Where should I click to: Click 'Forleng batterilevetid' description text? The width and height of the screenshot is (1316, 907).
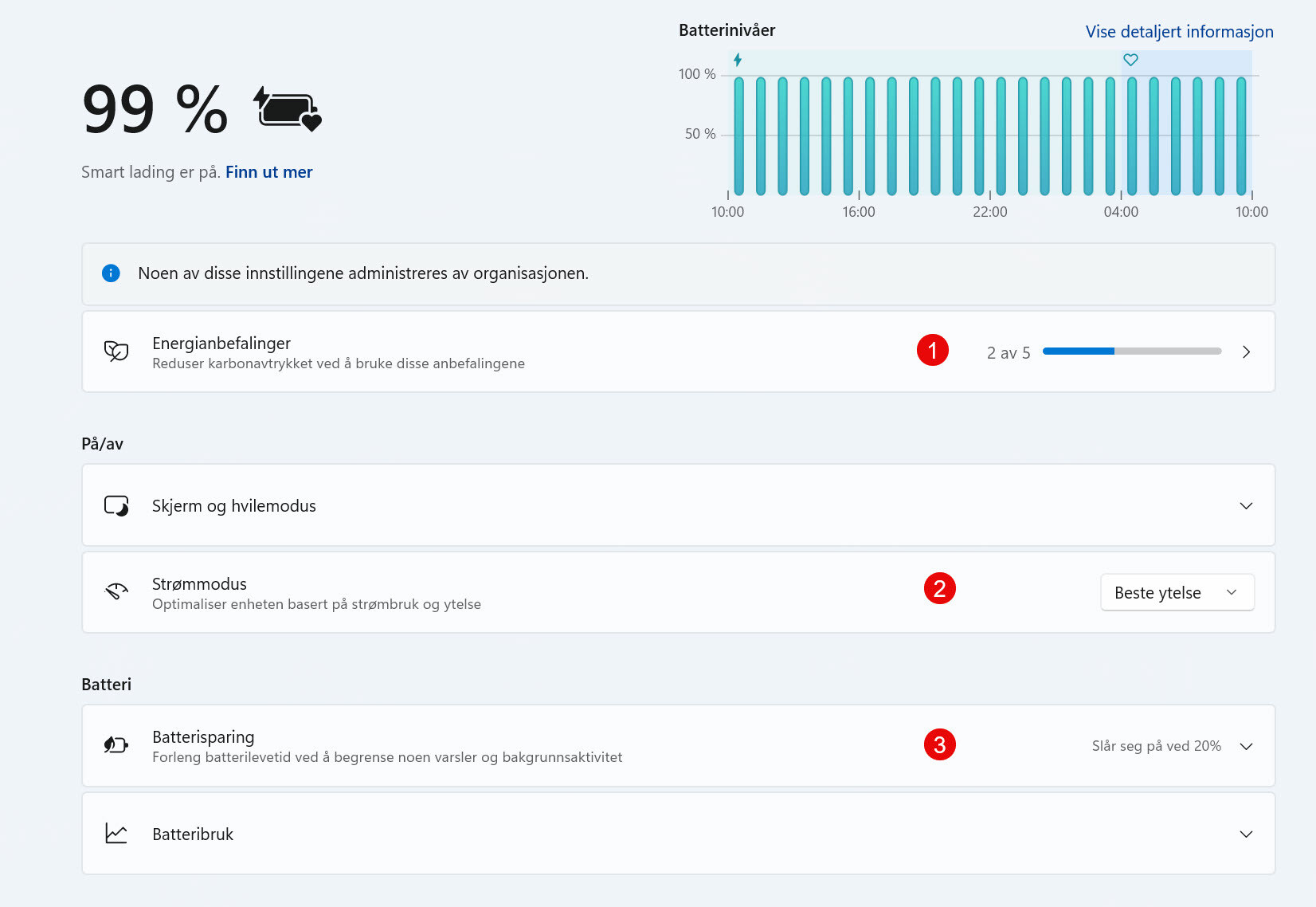[x=387, y=757]
